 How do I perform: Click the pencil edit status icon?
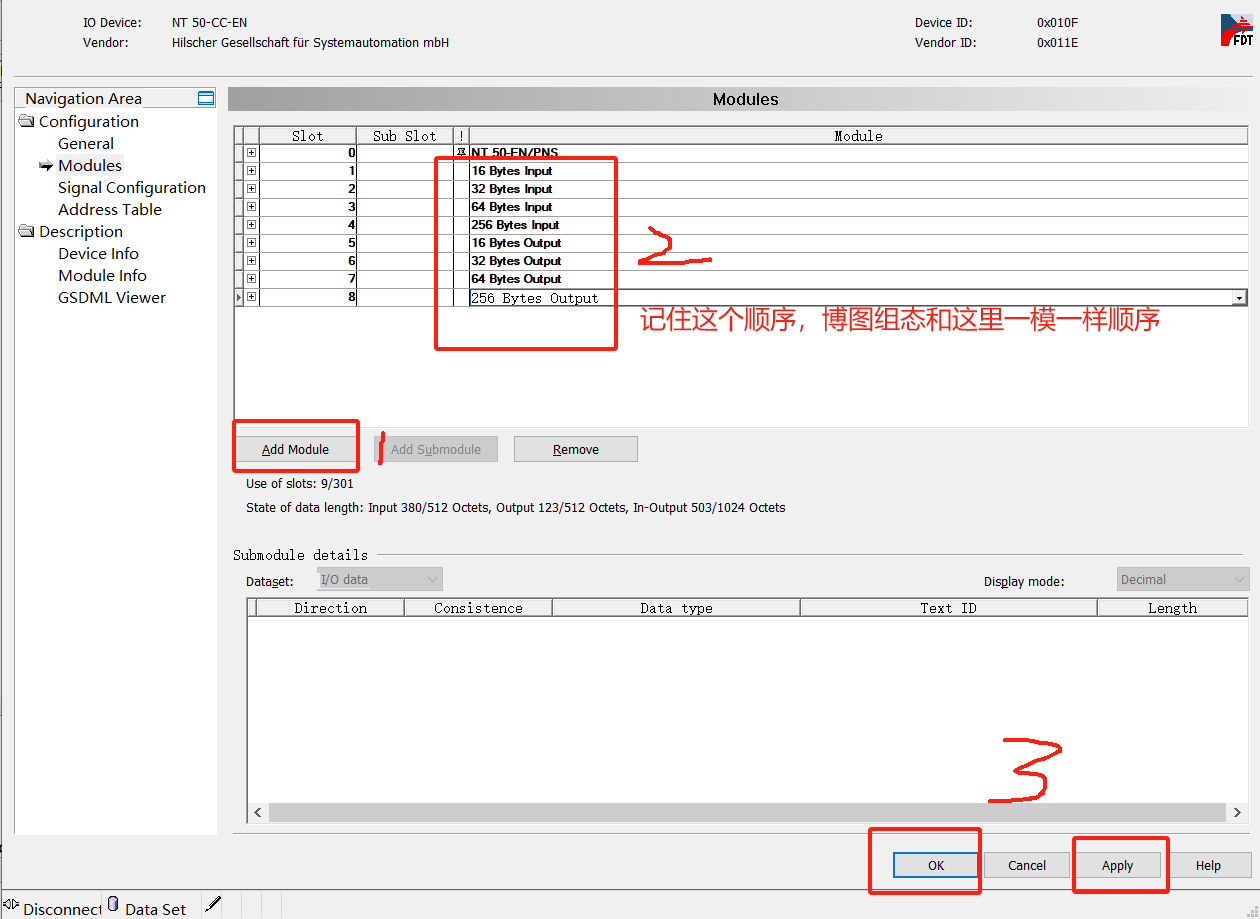pyautogui.click(x=212, y=905)
